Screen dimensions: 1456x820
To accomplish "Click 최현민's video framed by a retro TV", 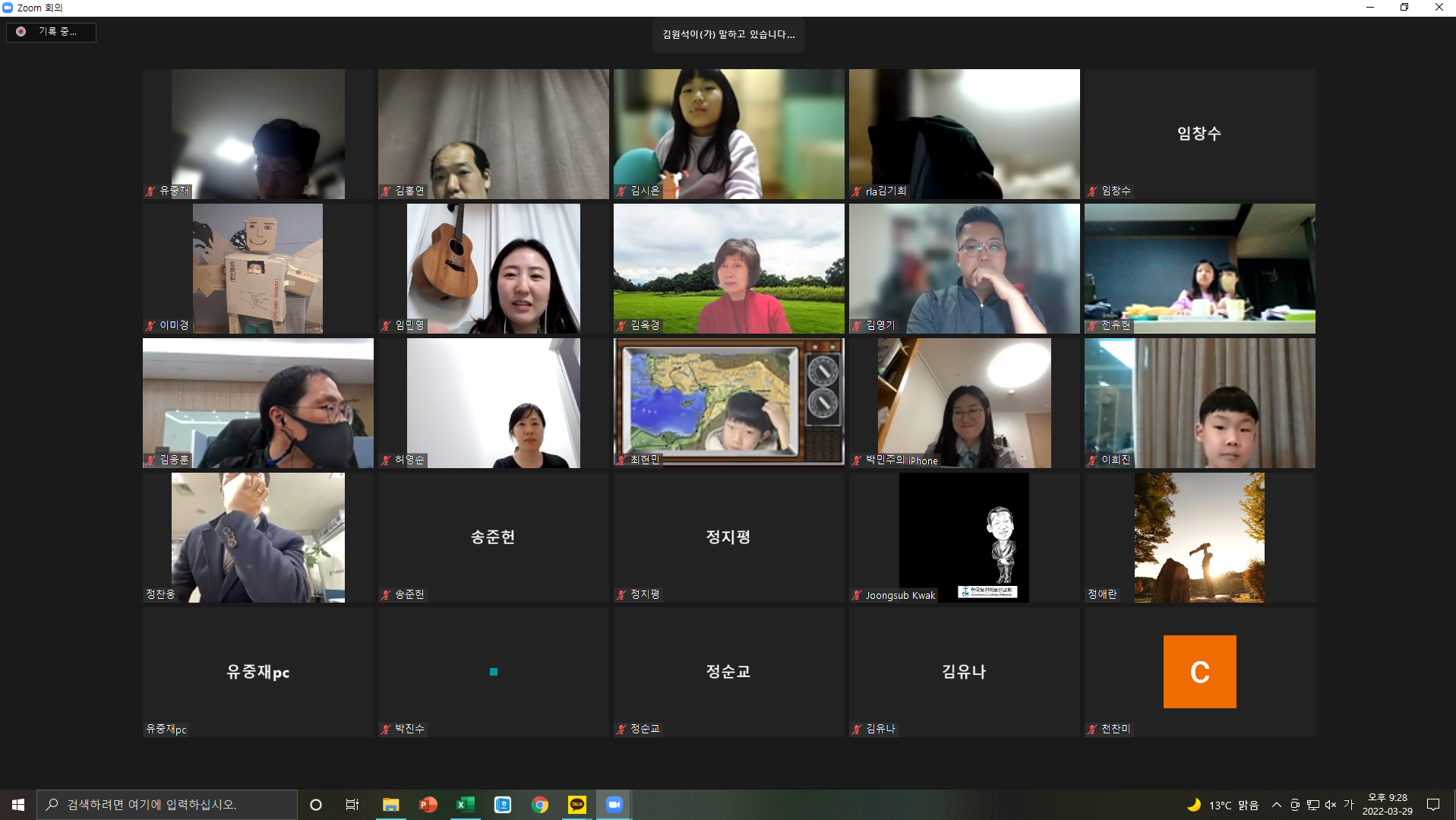I will pos(729,403).
